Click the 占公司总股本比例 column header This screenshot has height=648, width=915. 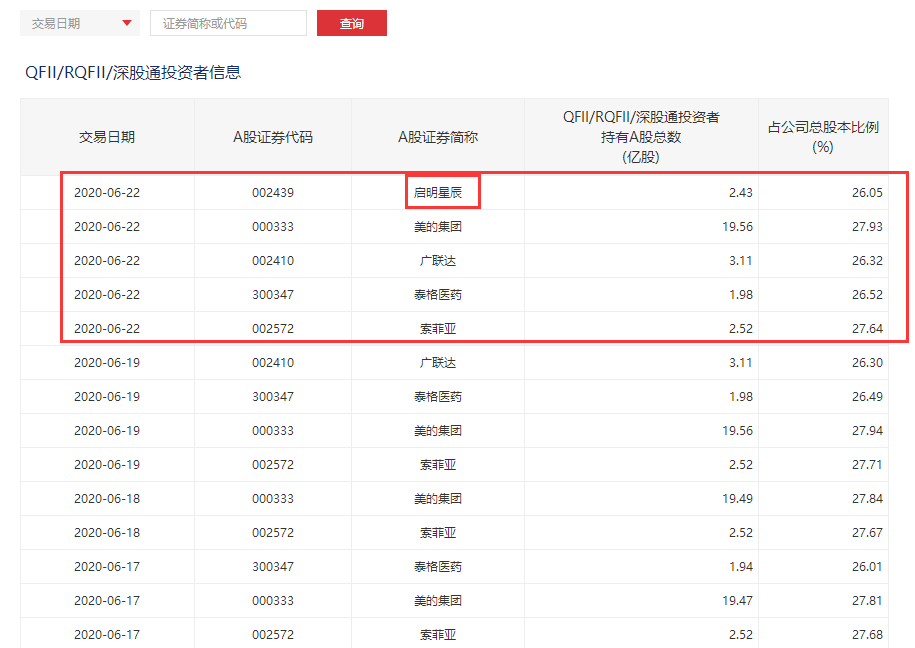tap(823, 137)
